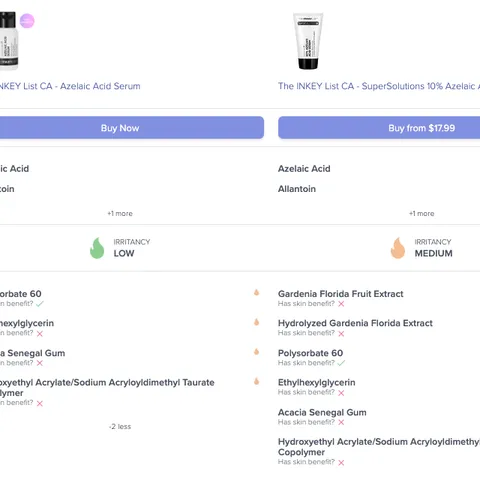Click the Buy from $17.99 button
480x480 pixels.
pos(379,128)
